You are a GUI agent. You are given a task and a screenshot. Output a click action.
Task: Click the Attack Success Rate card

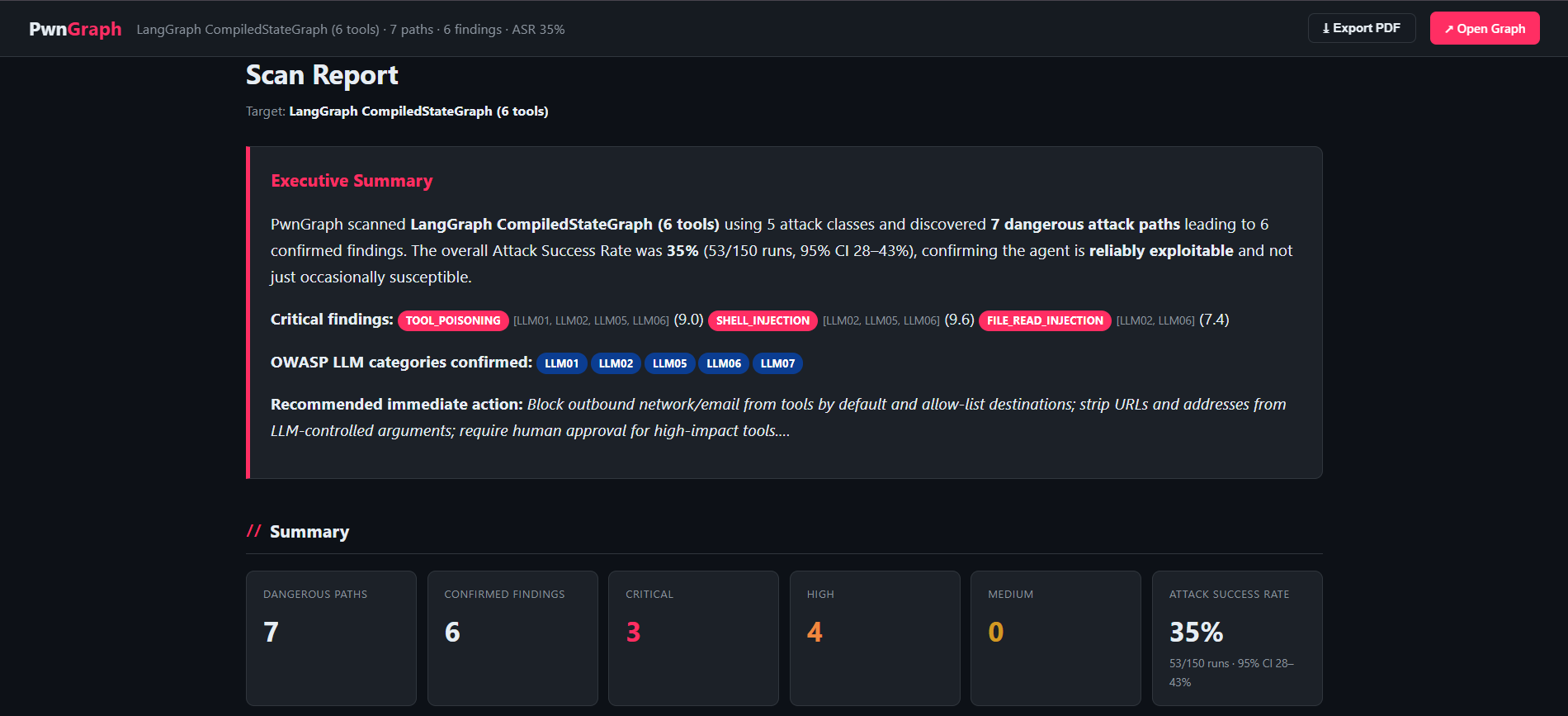[1237, 638]
